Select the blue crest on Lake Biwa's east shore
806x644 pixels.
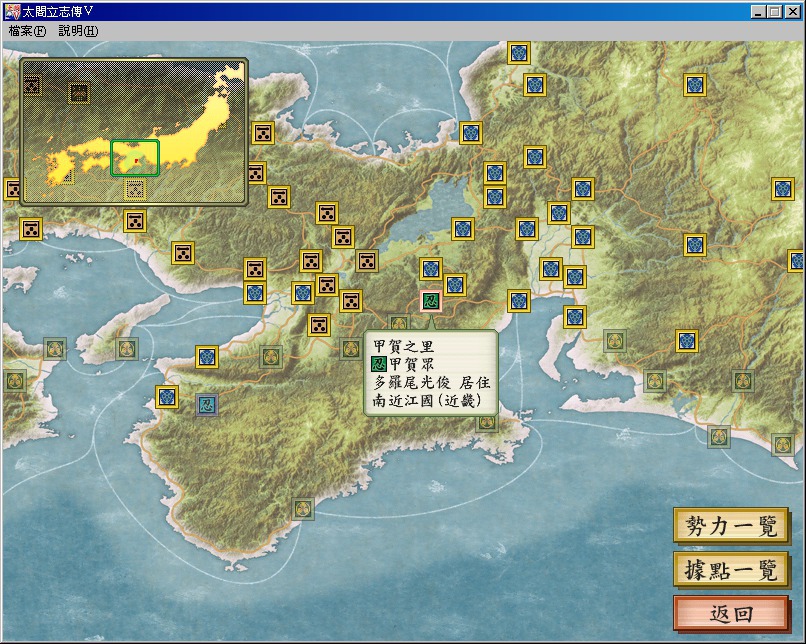click(463, 229)
